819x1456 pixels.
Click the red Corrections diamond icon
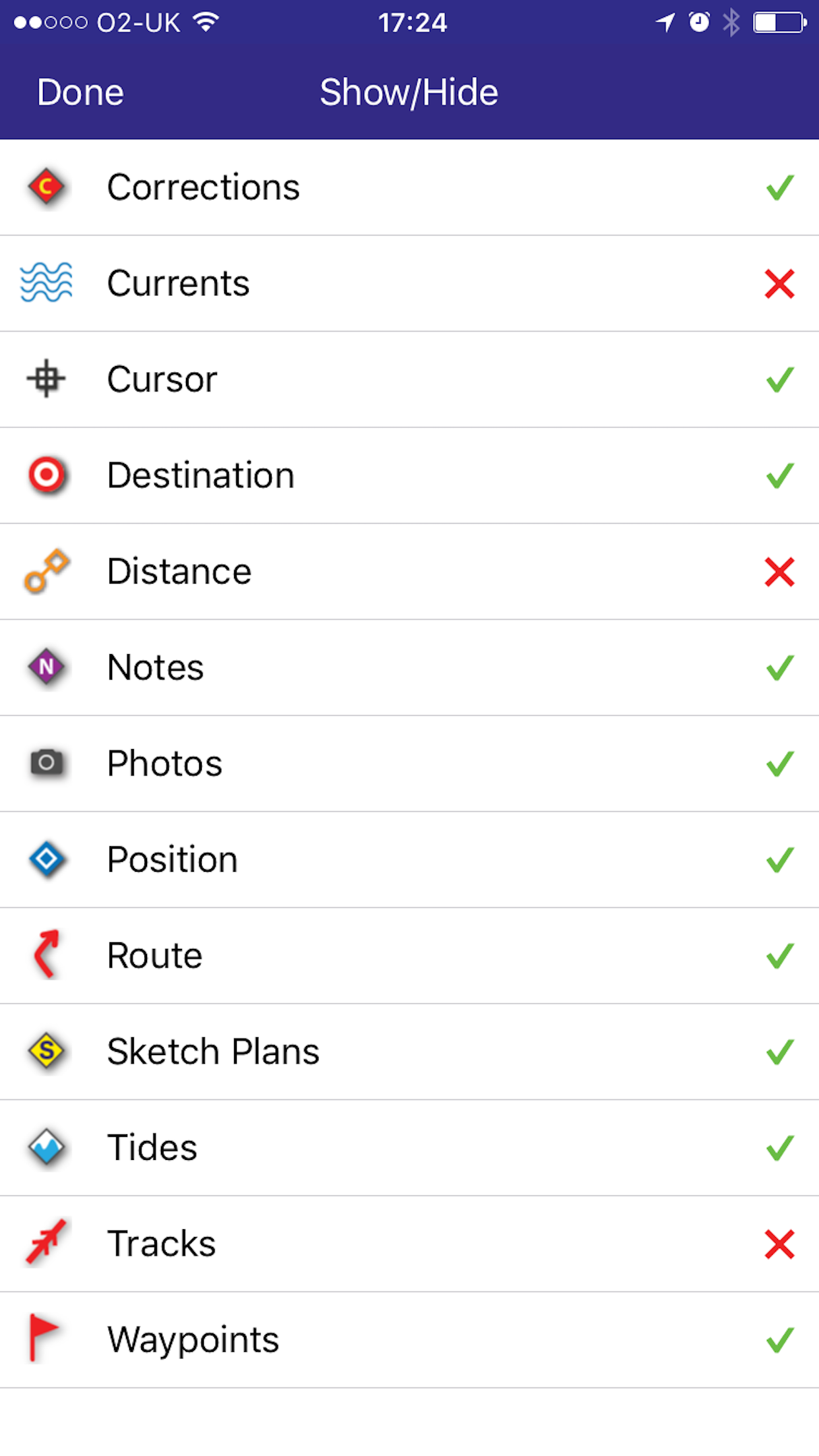coord(46,187)
